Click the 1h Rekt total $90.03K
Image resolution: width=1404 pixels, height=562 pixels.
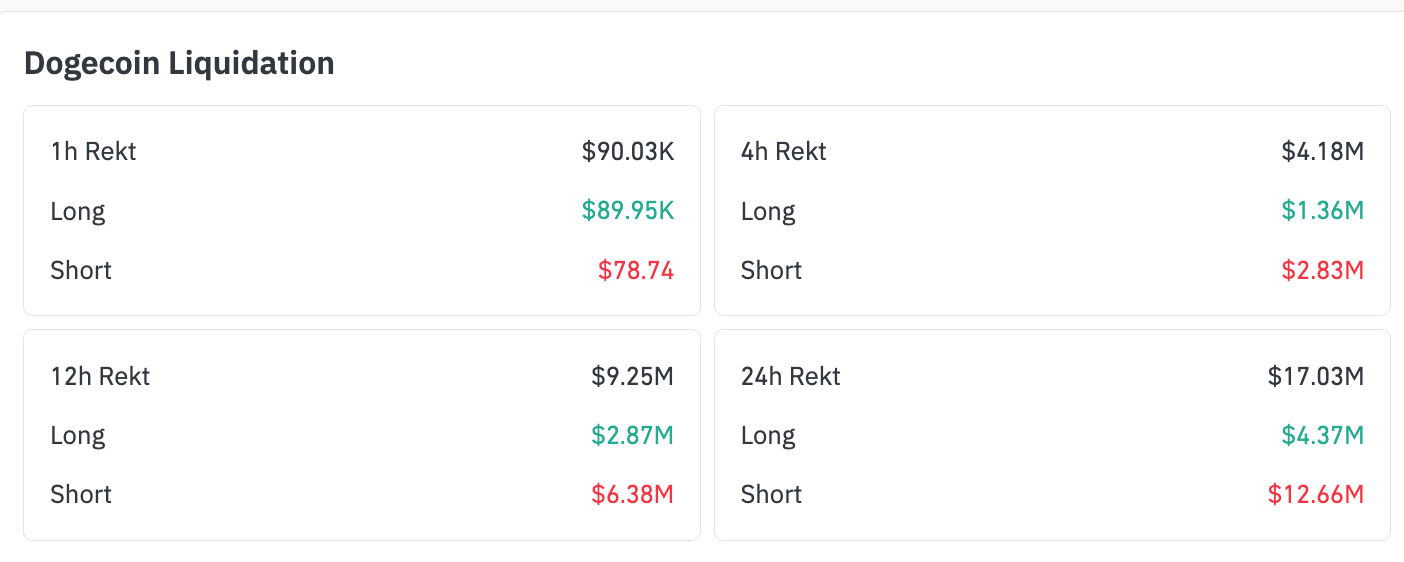click(x=628, y=152)
